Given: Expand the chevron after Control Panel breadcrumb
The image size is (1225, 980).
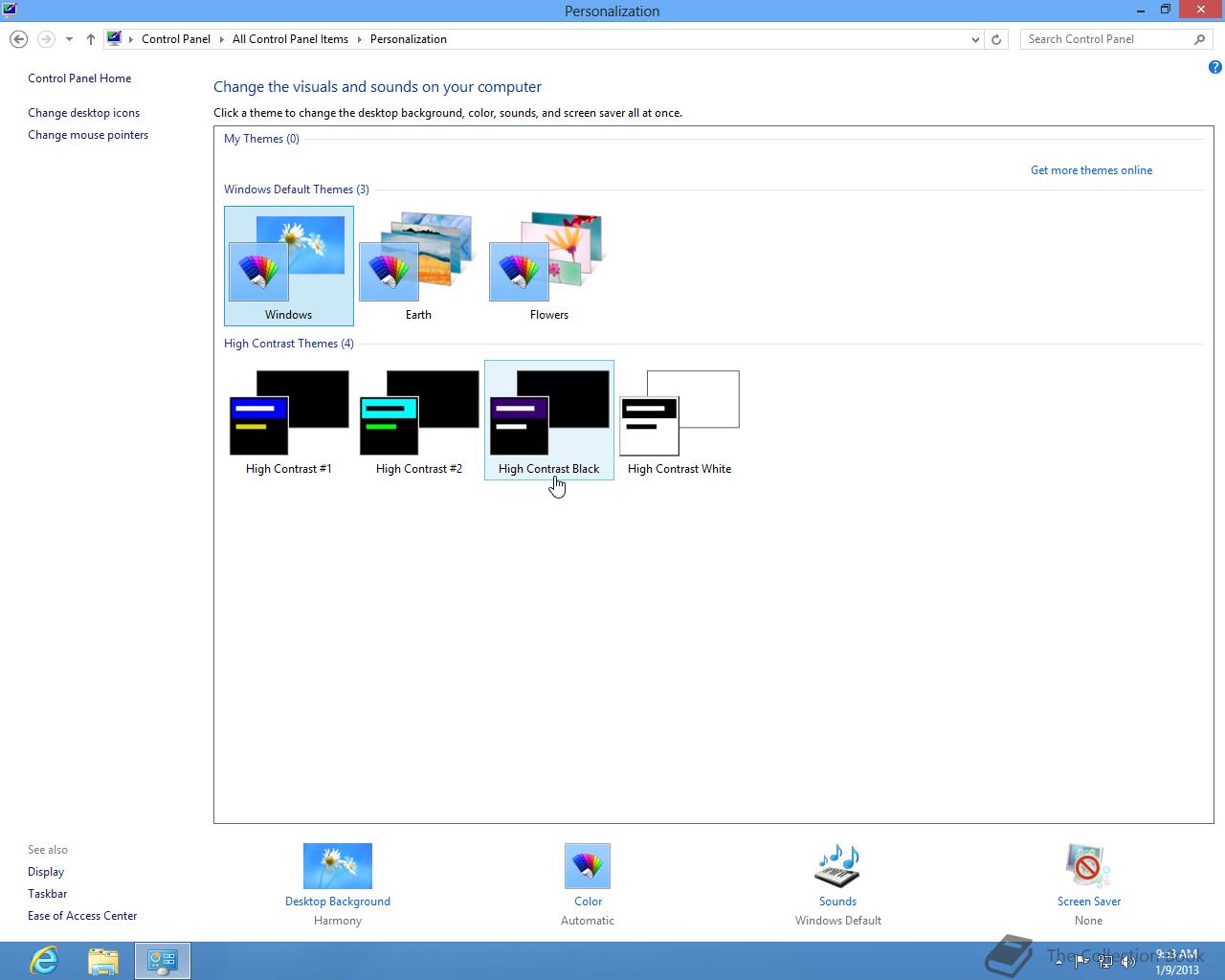Looking at the screenshot, I should pyautogui.click(x=222, y=39).
